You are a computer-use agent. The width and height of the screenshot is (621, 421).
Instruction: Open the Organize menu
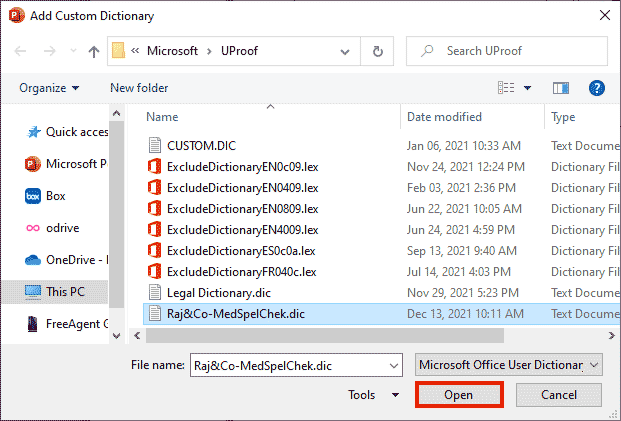(49, 88)
